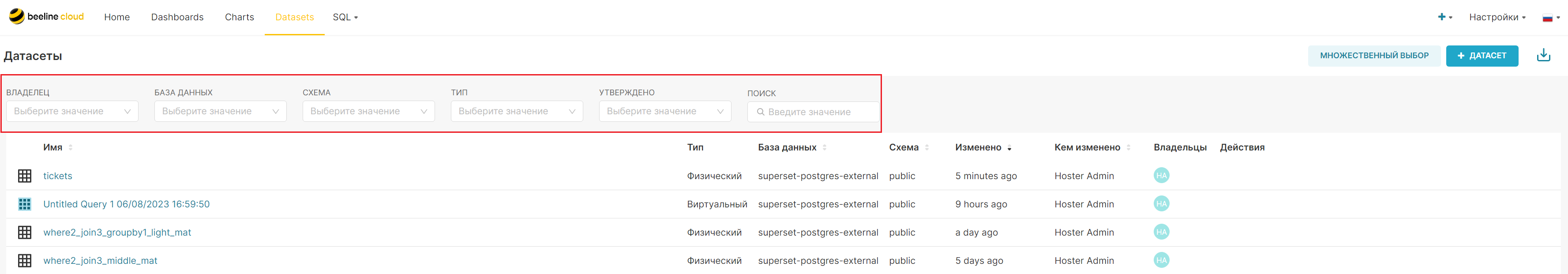Click the beeline cloud logo
1568x274 pixels.
tap(46, 16)
